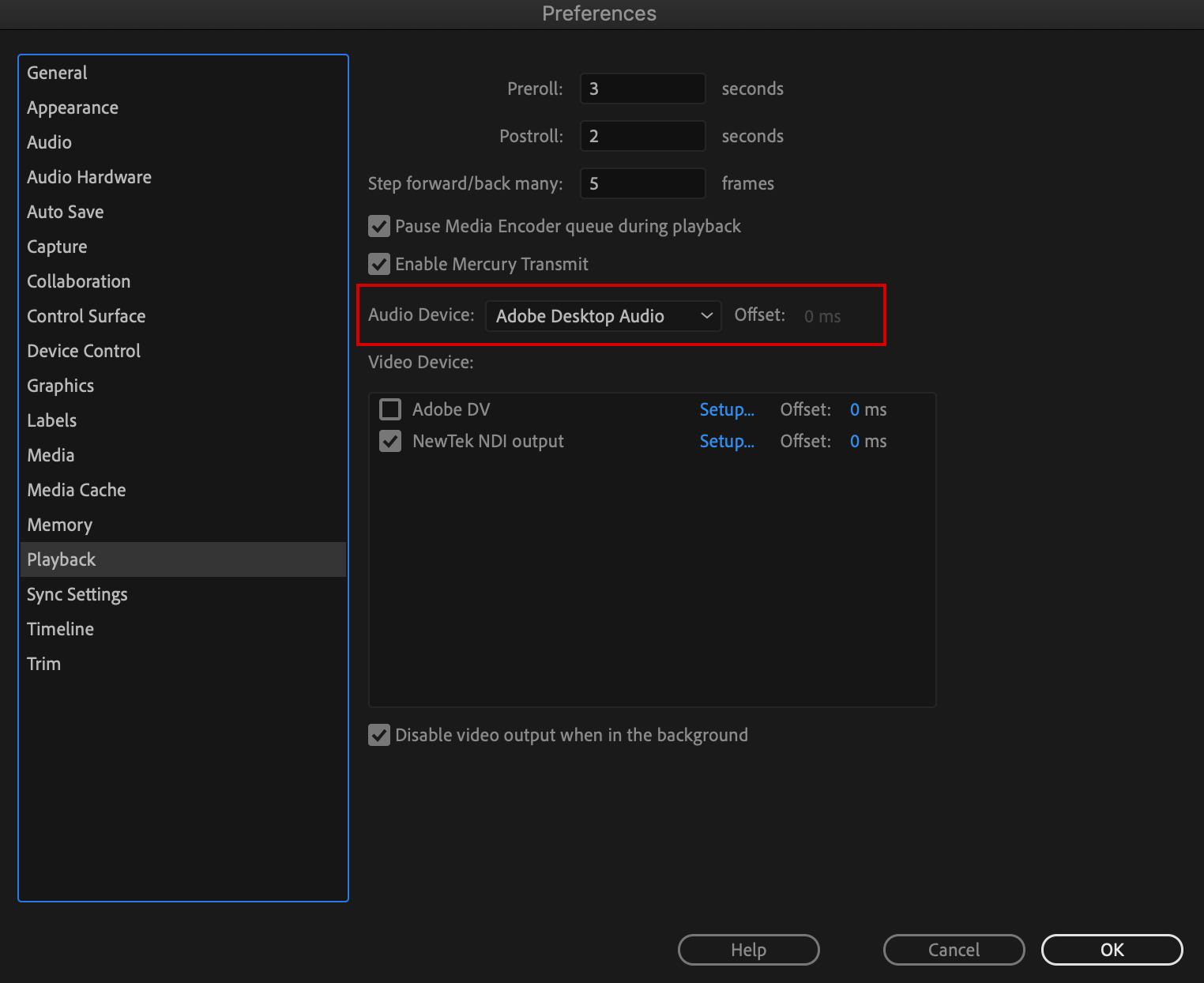Open Setup for Adobe DV
Image resolution: width=1204 pixels, height=983 pixels.
click(x=726, y=409)
